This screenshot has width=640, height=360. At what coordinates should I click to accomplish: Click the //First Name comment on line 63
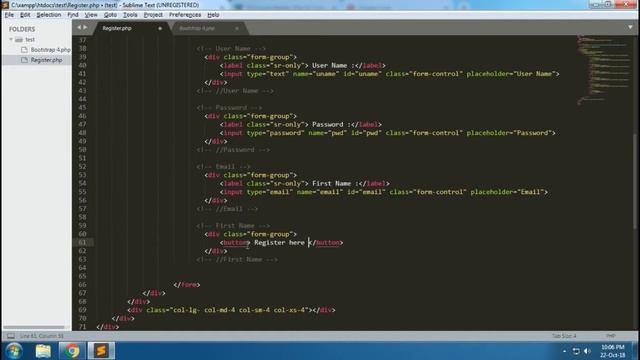(x=237, y=259)
